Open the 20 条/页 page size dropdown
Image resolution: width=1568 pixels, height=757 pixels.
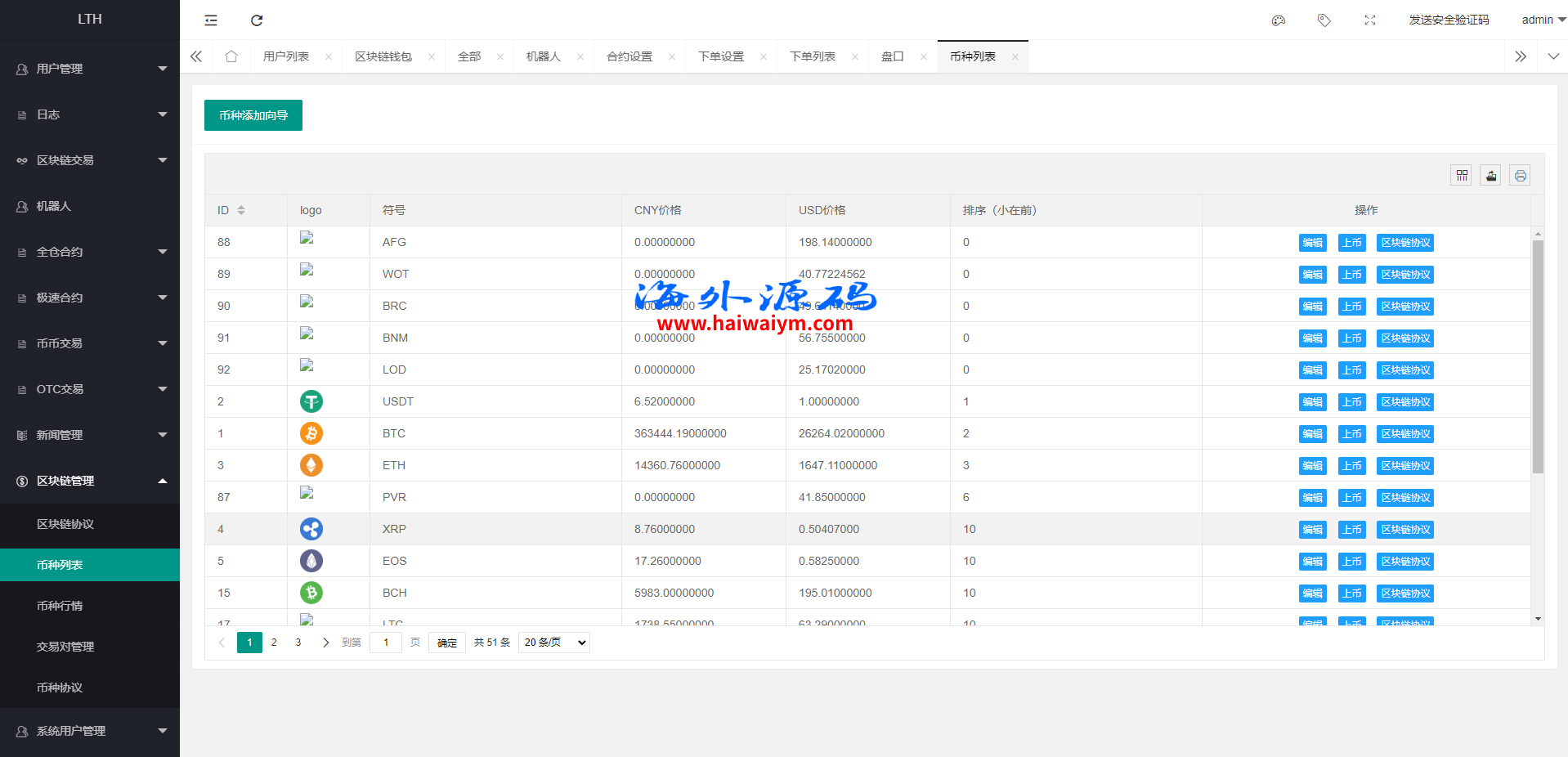click(554, 643)
